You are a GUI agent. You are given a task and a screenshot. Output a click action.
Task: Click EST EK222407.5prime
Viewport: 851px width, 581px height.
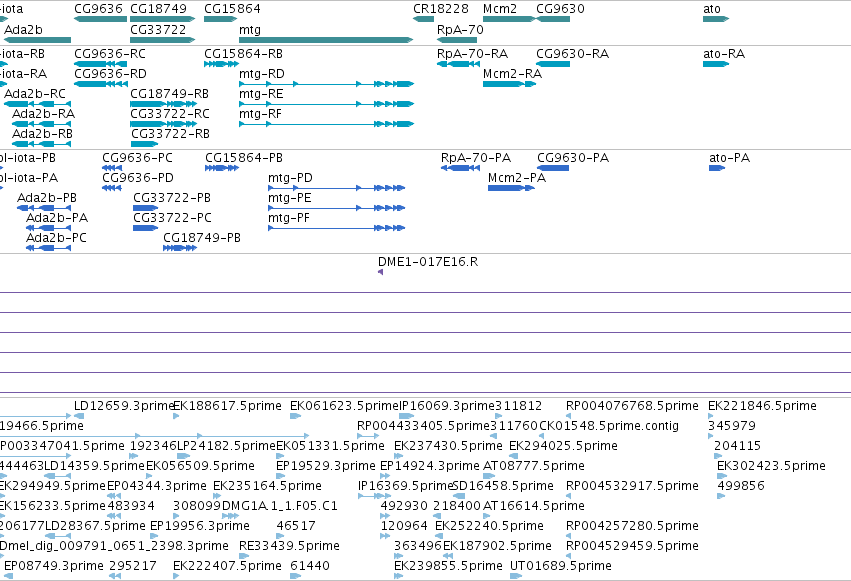[x=178, y=576]
